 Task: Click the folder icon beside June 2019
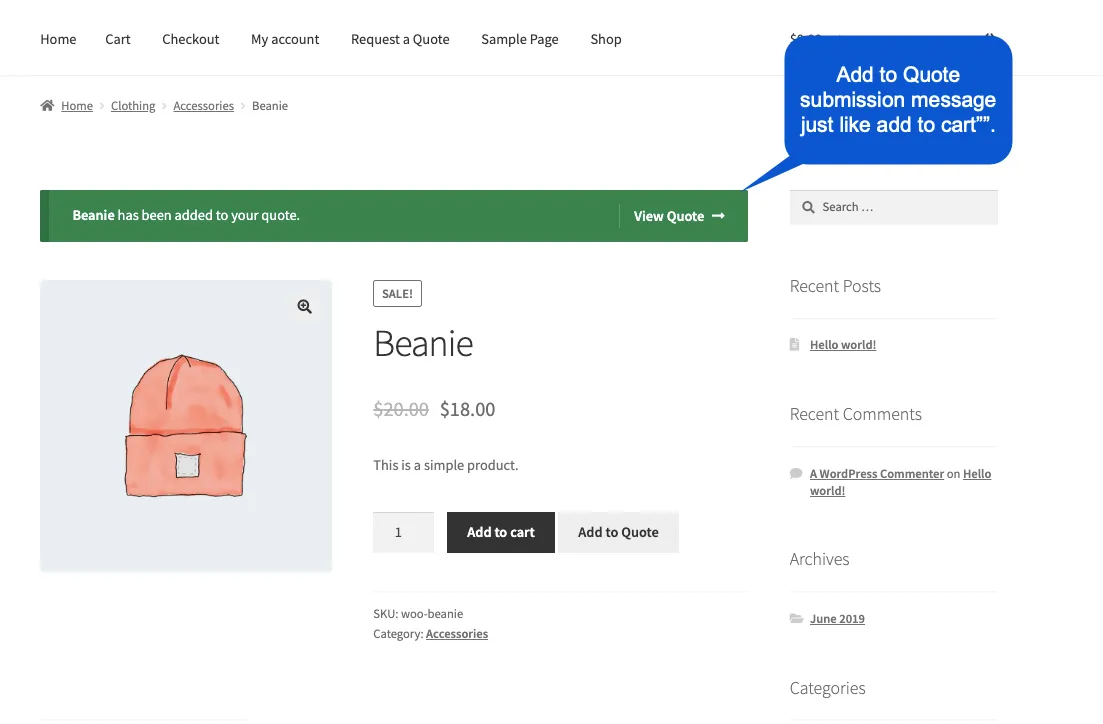click(x=795, y=618)
